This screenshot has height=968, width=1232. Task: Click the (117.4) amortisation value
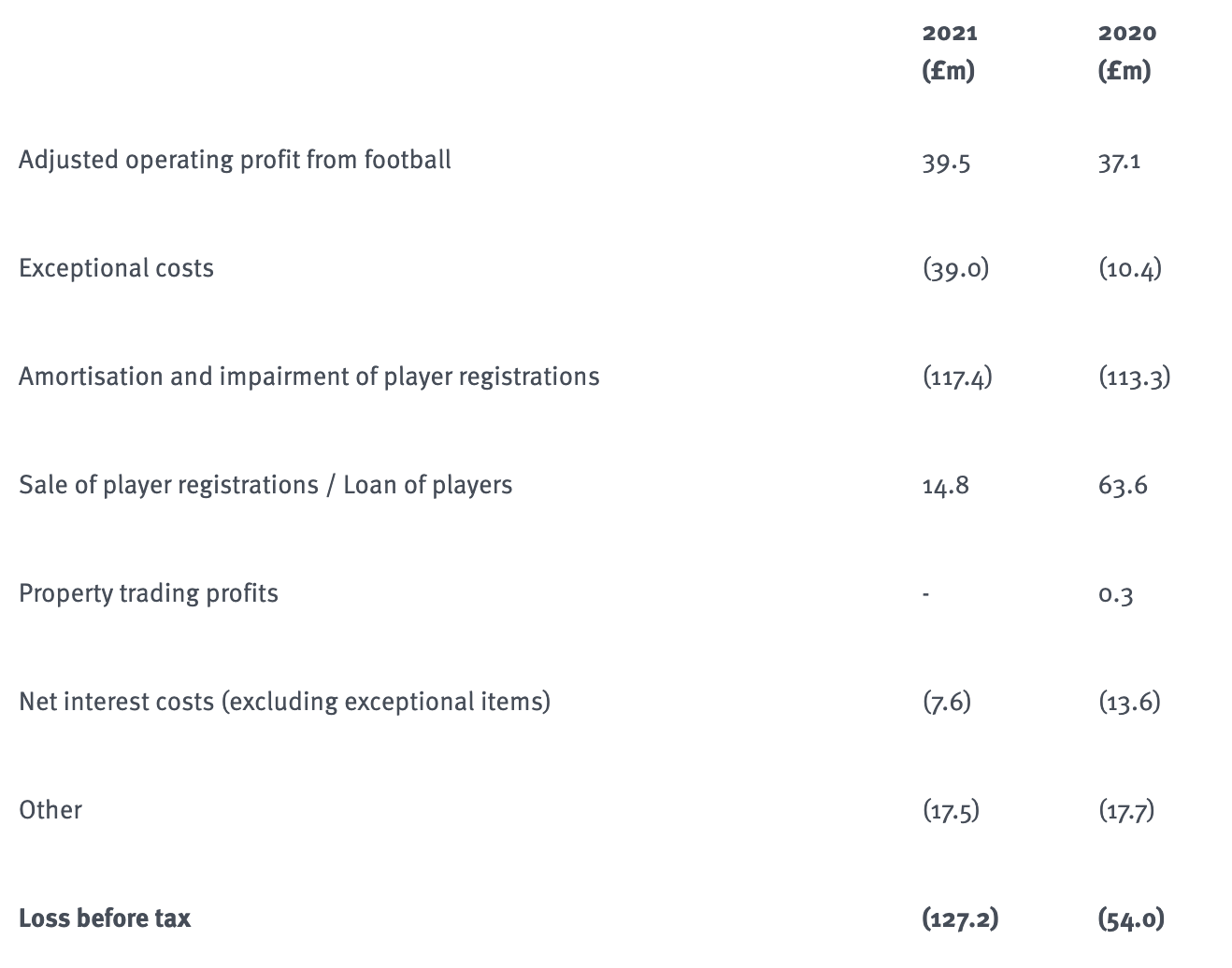(957, 377)
